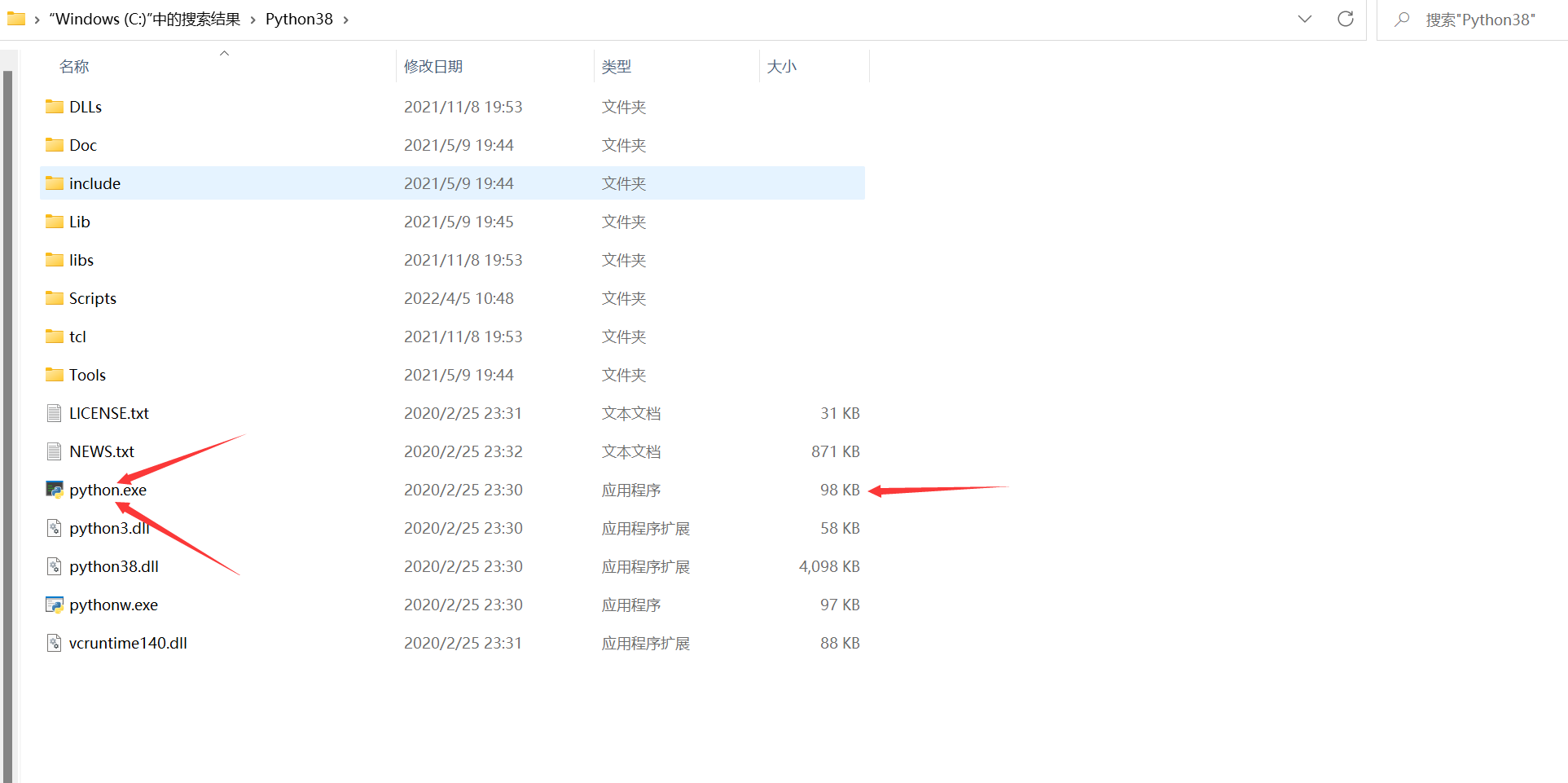Go to Windows (C:) search results breadcrumb
Viewport: 1568px width, 783px height.
(144, 20)
